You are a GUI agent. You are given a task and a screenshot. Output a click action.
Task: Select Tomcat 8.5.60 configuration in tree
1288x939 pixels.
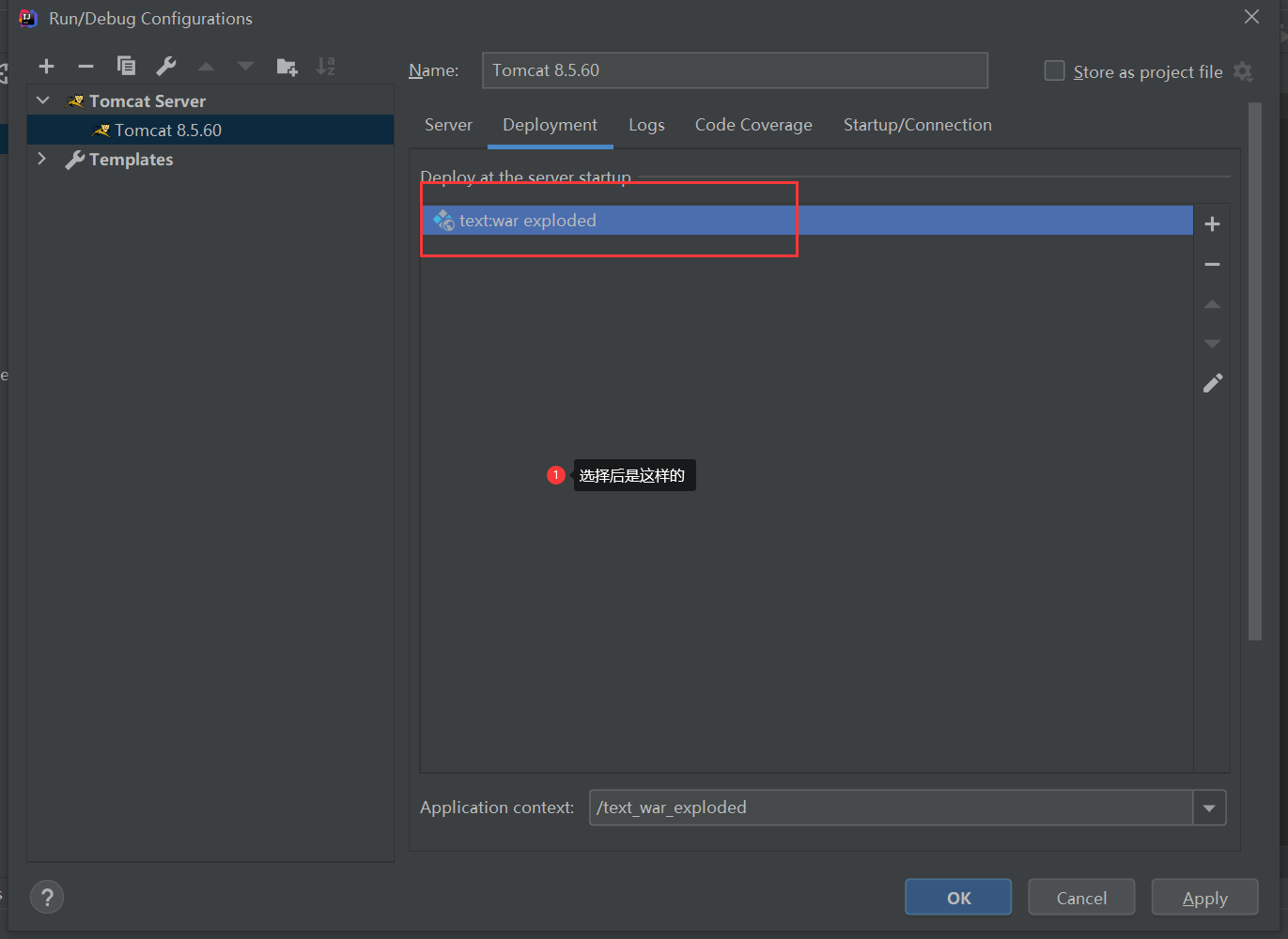point(210,130)
